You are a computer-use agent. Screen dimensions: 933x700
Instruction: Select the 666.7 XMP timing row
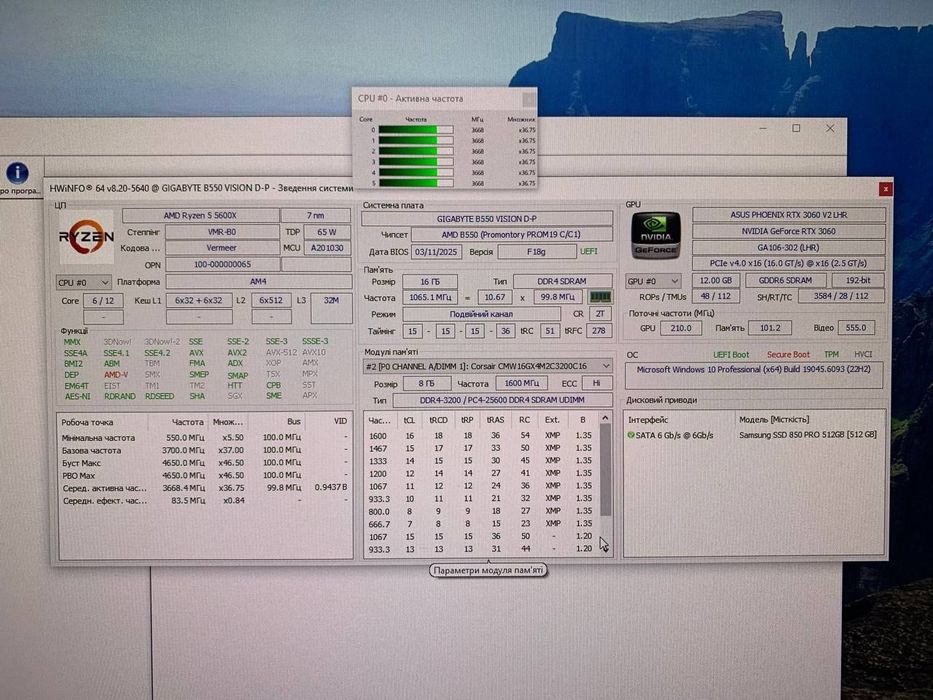[481, 524]
